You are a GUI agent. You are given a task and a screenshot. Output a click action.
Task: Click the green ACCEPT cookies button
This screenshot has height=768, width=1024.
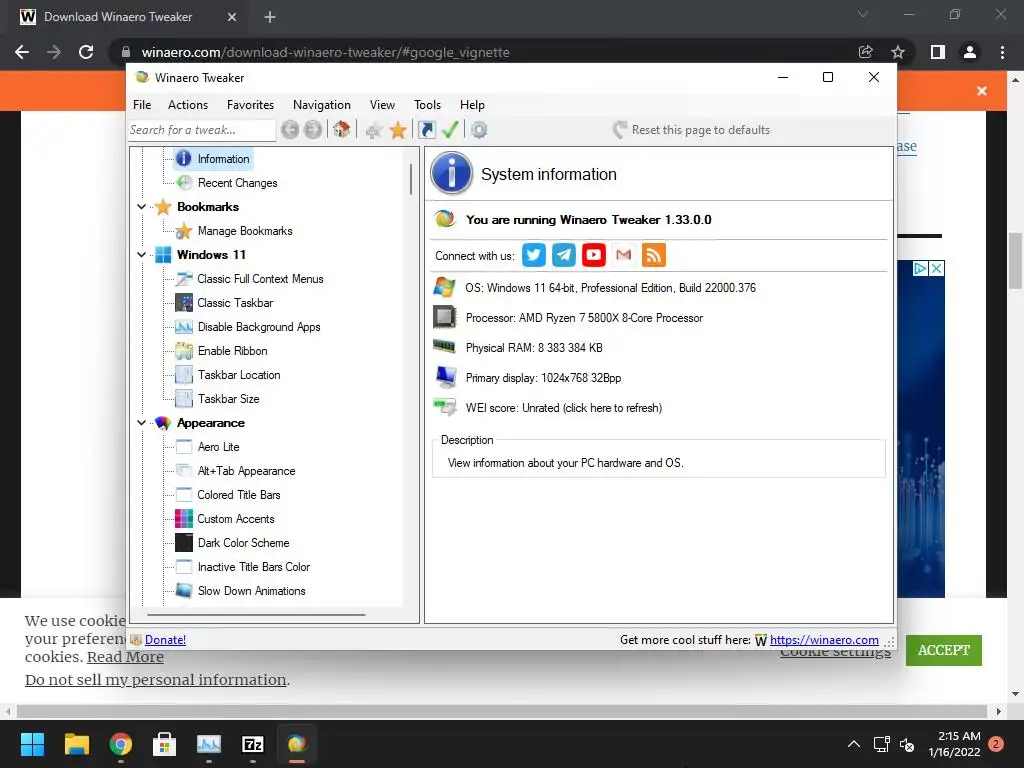coord(944,650)
